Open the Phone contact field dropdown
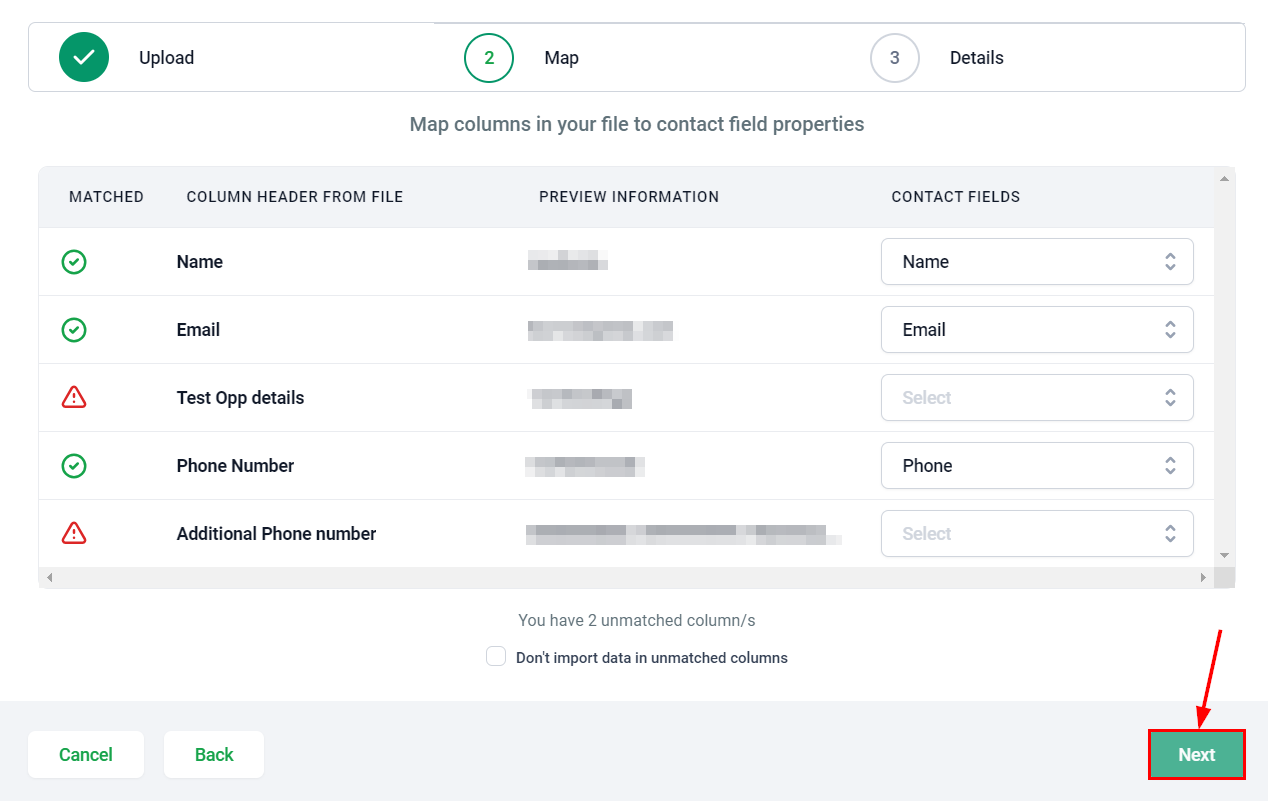This screenshot has width=1268, height=801. click(x=1036, y=466)
